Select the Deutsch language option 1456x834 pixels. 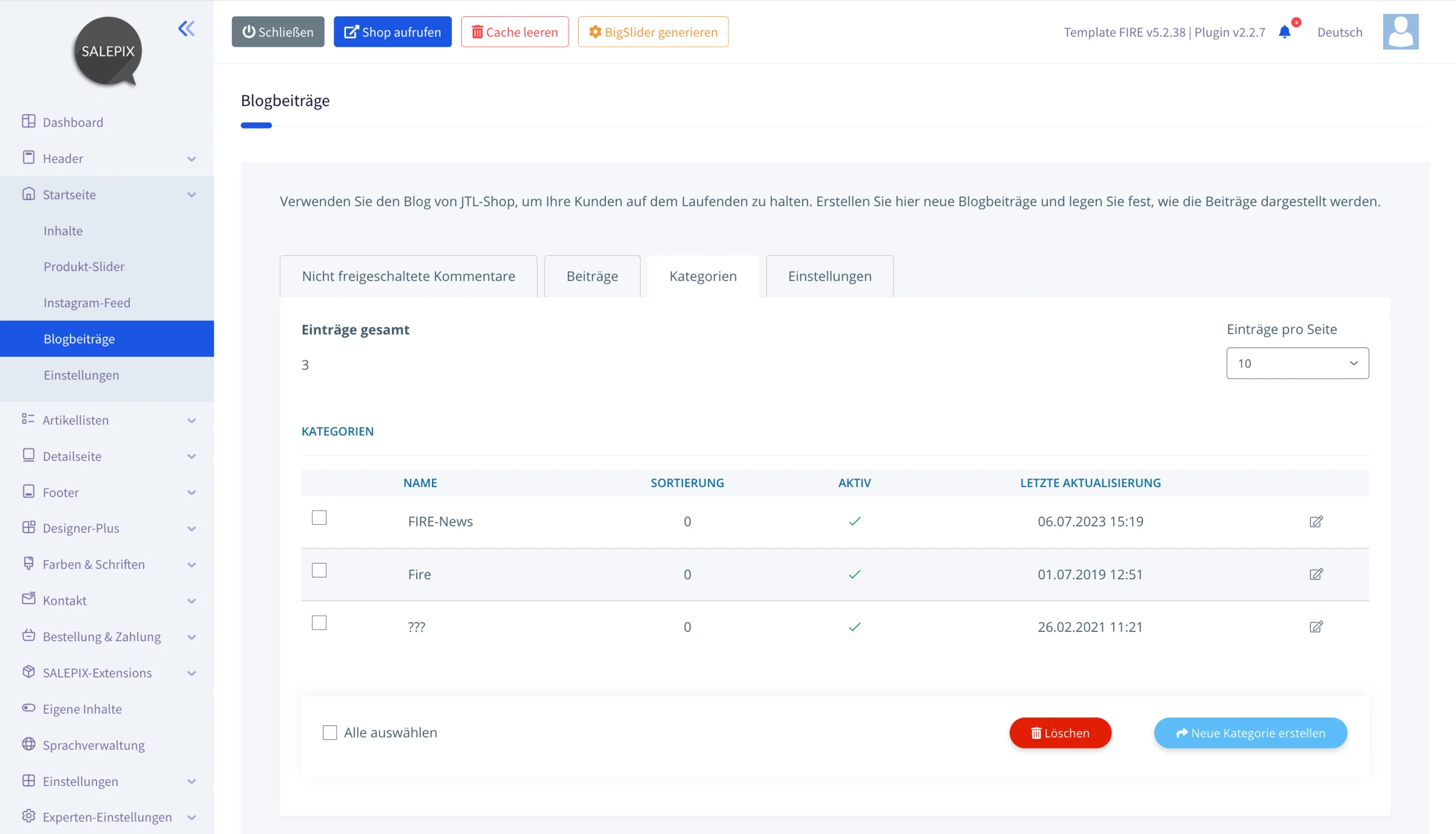click(x=1340, y=32)
